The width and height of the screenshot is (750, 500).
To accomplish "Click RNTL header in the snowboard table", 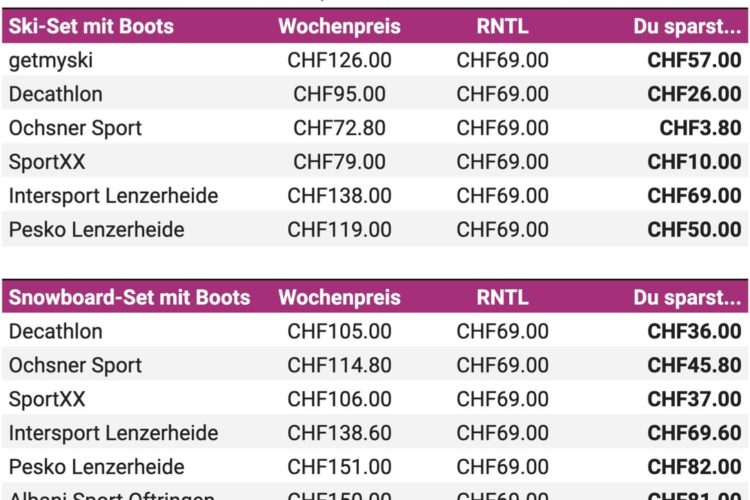I will tap(502, 298).
